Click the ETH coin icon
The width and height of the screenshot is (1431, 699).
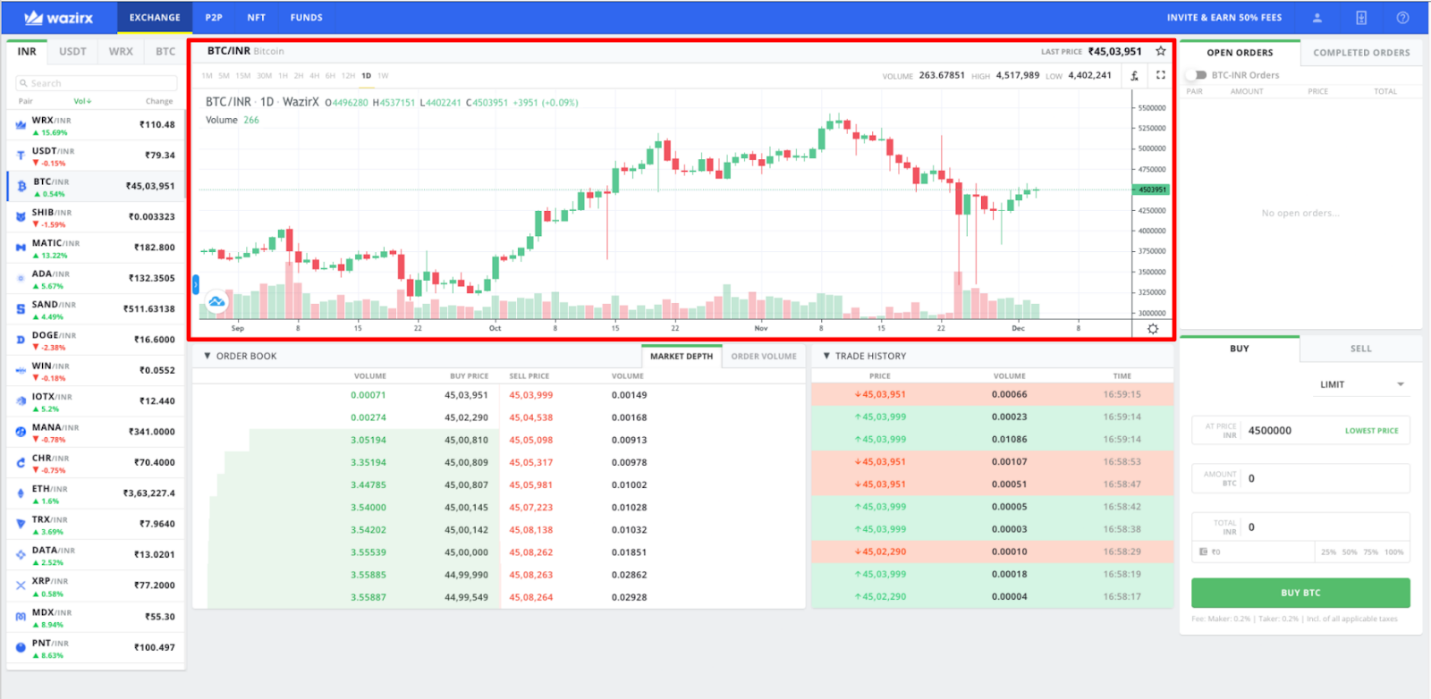pyautogui.click(x=20, y=493)
